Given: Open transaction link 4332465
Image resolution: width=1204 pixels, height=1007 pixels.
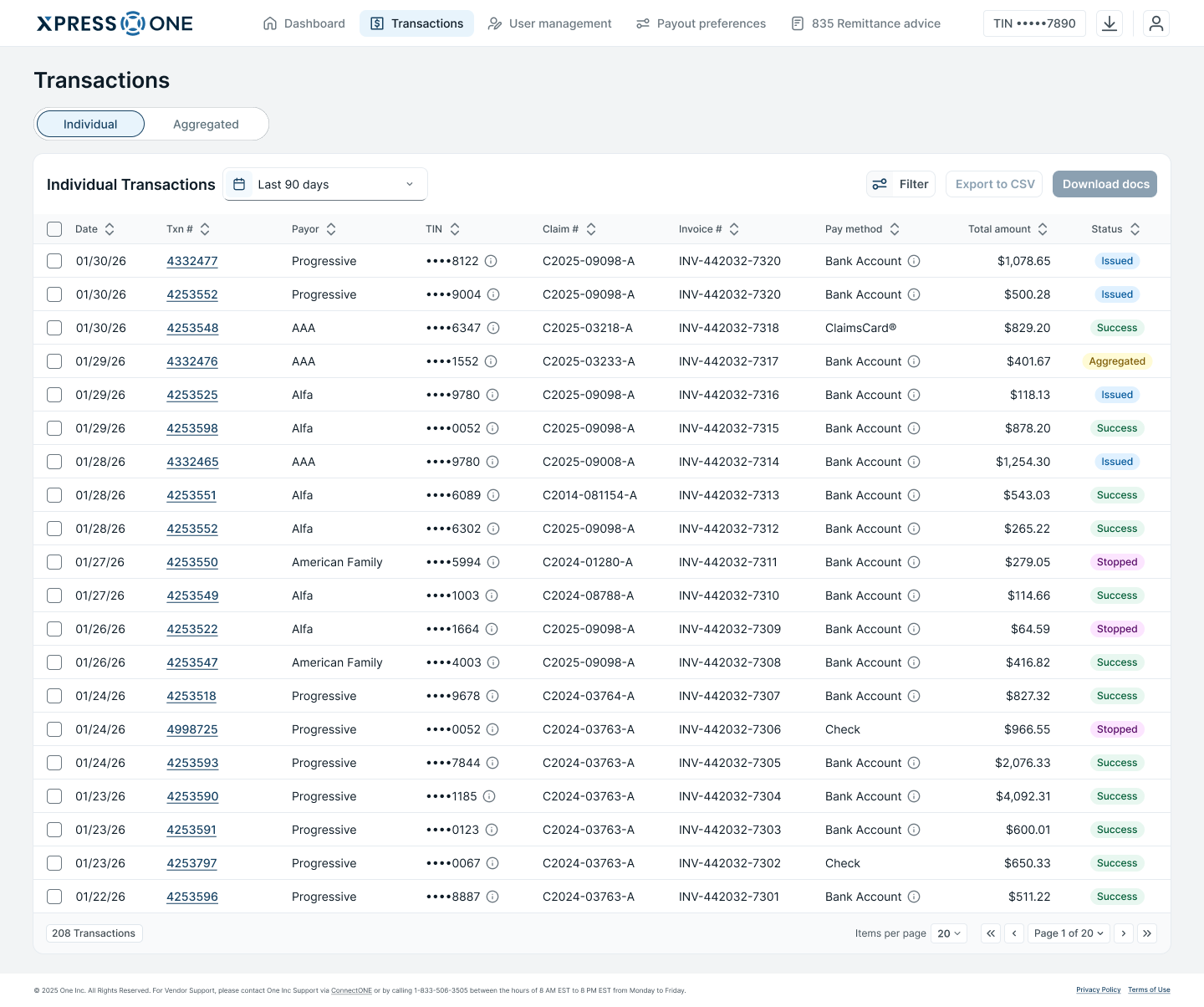Looking at the screenshot, I should point(192,462).
